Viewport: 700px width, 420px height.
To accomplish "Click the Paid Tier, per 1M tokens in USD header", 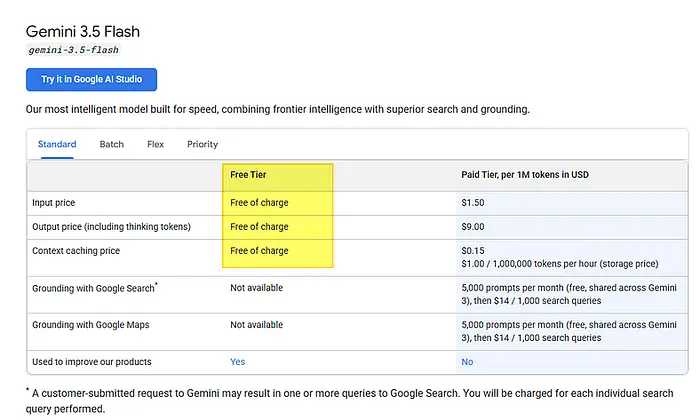I will 525,175.
